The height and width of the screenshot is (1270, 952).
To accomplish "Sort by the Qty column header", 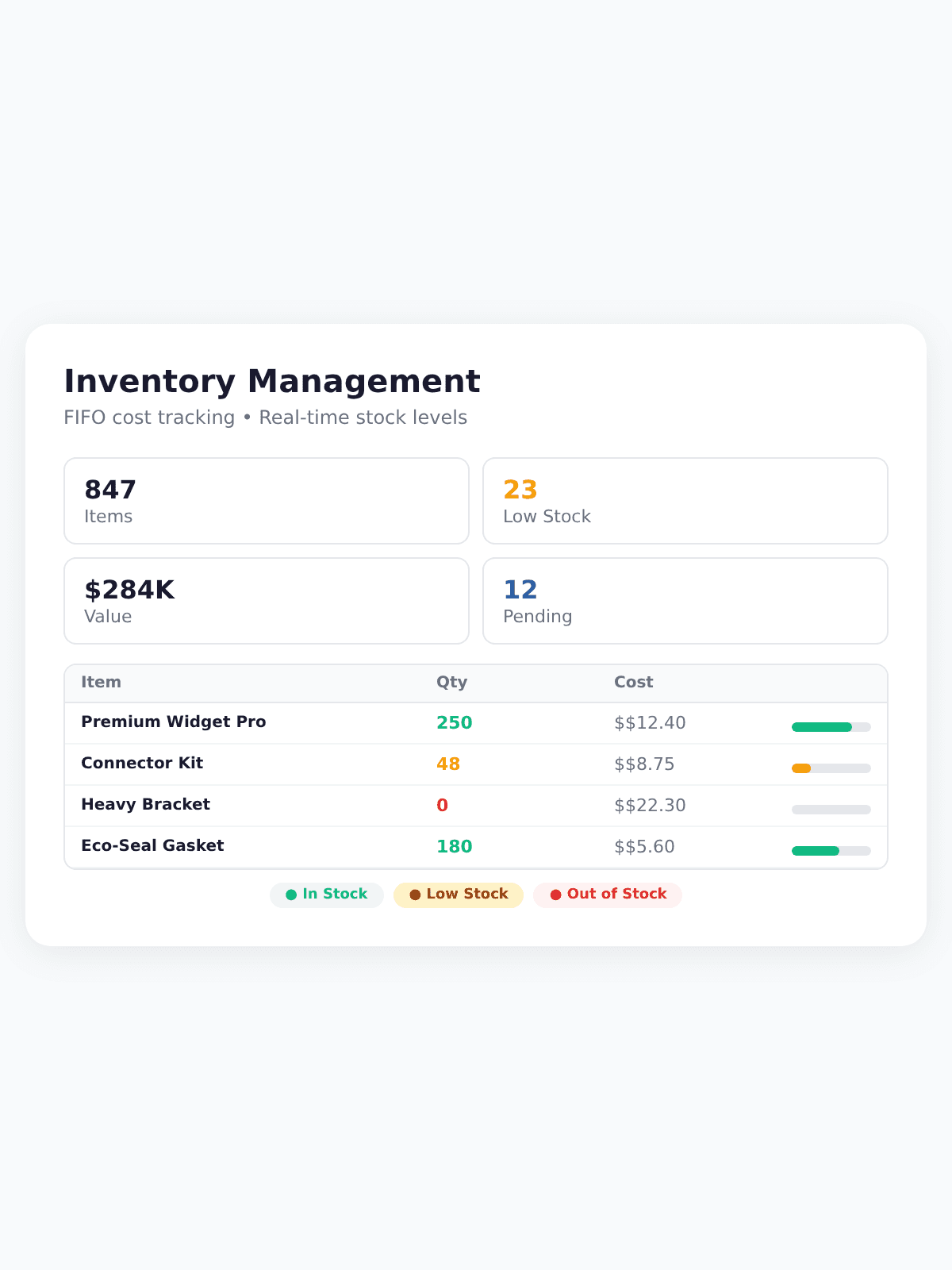I will point(451,682).
